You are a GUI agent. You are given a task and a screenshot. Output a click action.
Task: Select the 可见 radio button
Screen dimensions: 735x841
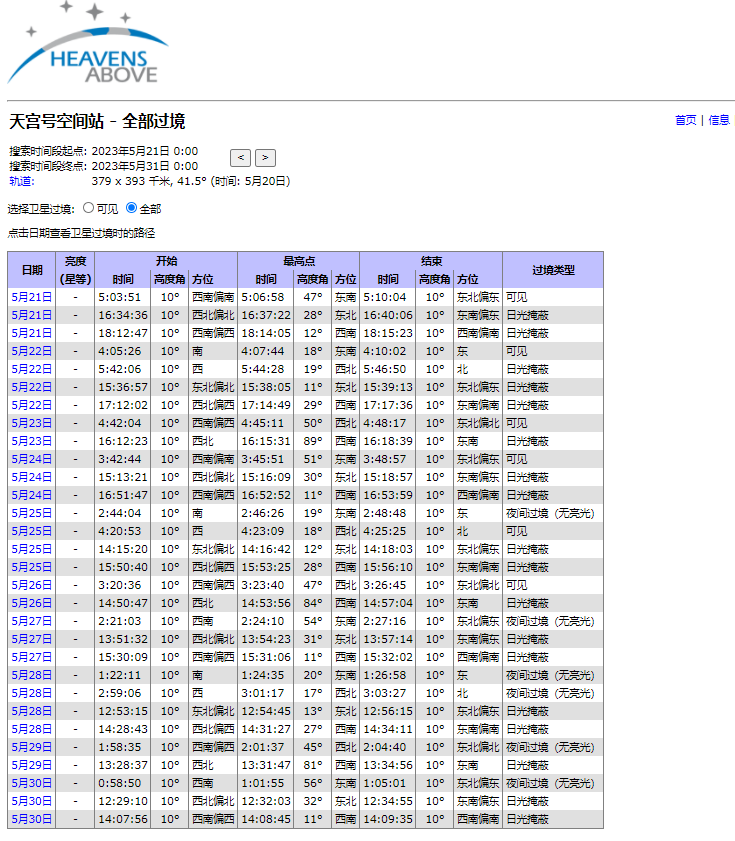(x=89, y=208)
